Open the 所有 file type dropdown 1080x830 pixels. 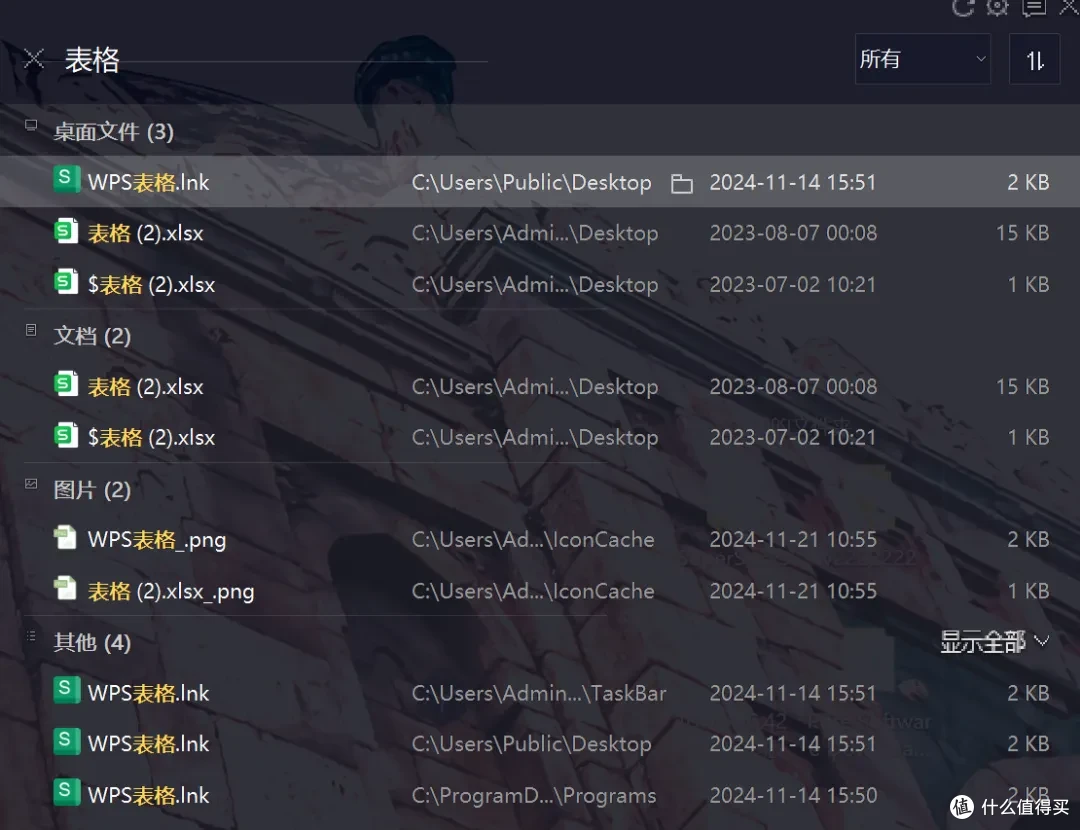(922, 59)
